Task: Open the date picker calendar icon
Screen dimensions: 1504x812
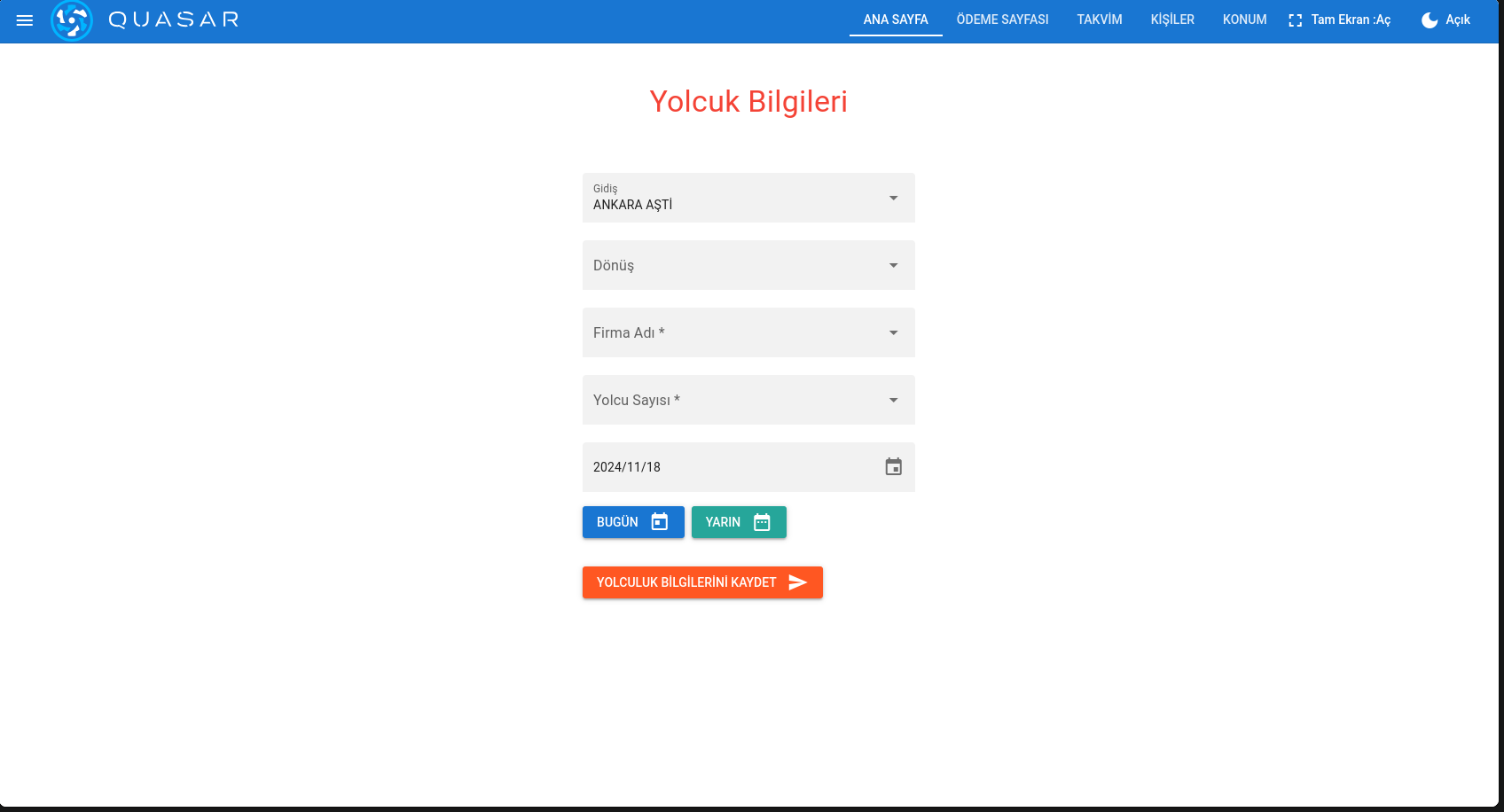Action: pyautogui.click(x=894, y=466)
